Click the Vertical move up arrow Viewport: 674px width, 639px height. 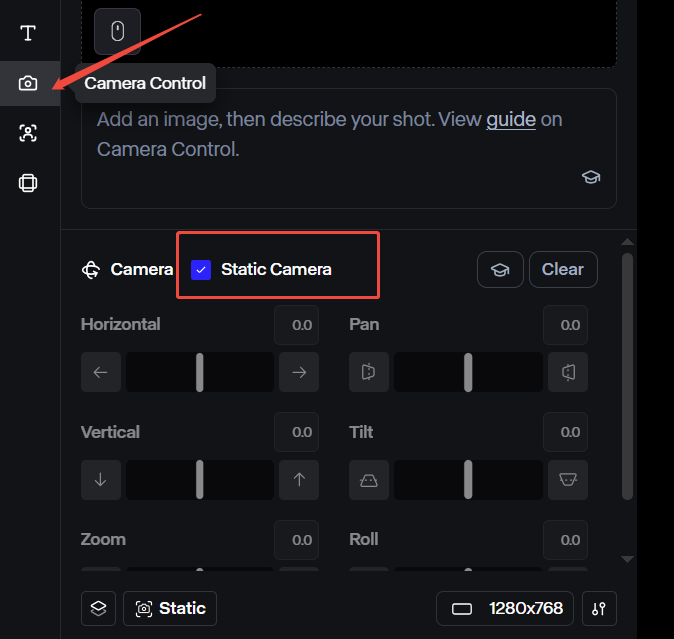[299, 480]
